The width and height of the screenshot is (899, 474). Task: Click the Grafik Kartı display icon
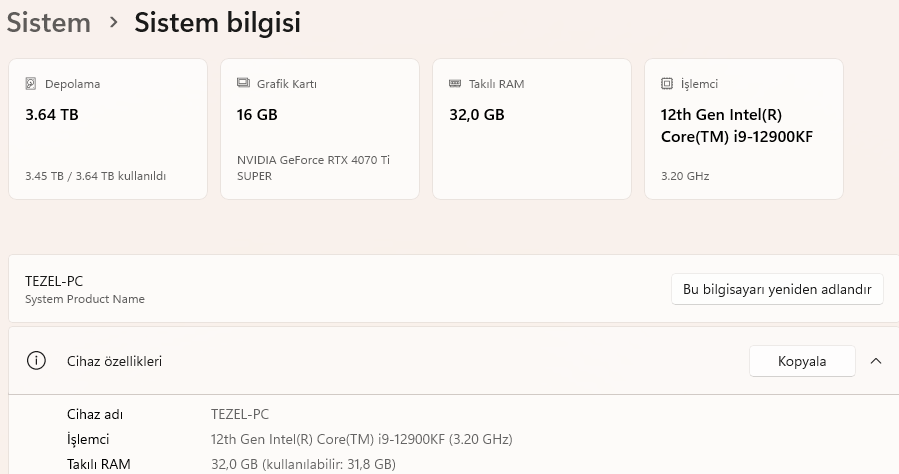(x=243, y=83)
